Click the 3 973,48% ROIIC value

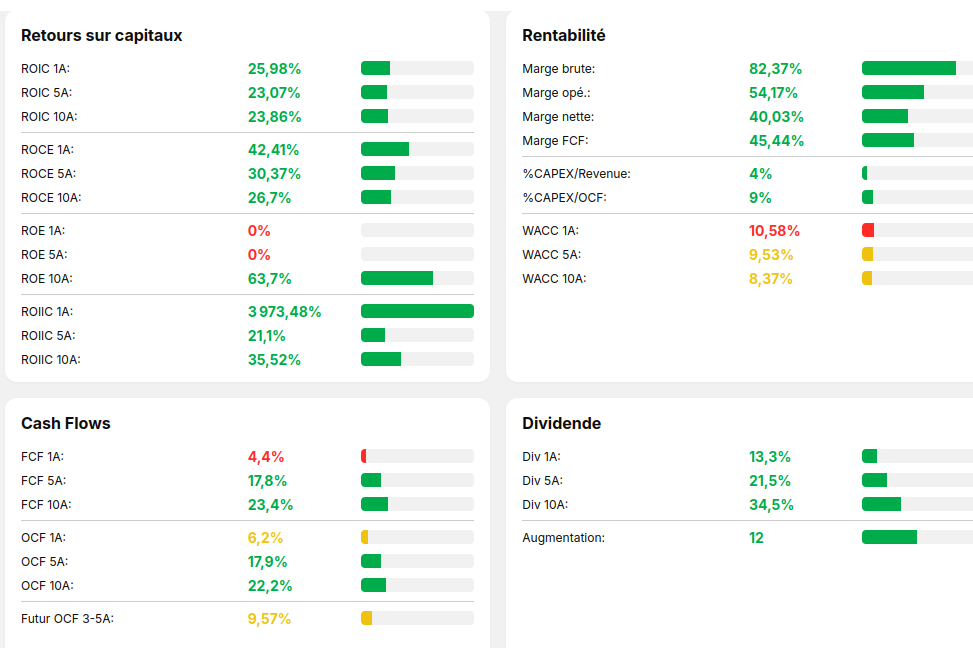[284, 312]
